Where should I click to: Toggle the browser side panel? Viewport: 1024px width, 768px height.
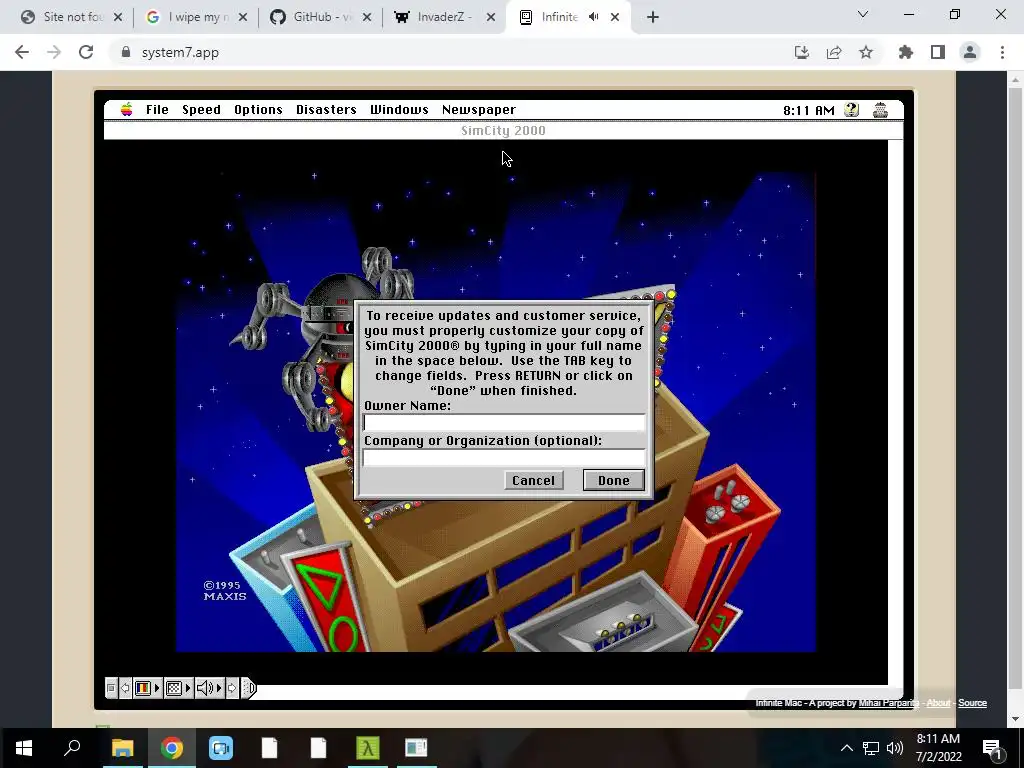tap(938, 52)
